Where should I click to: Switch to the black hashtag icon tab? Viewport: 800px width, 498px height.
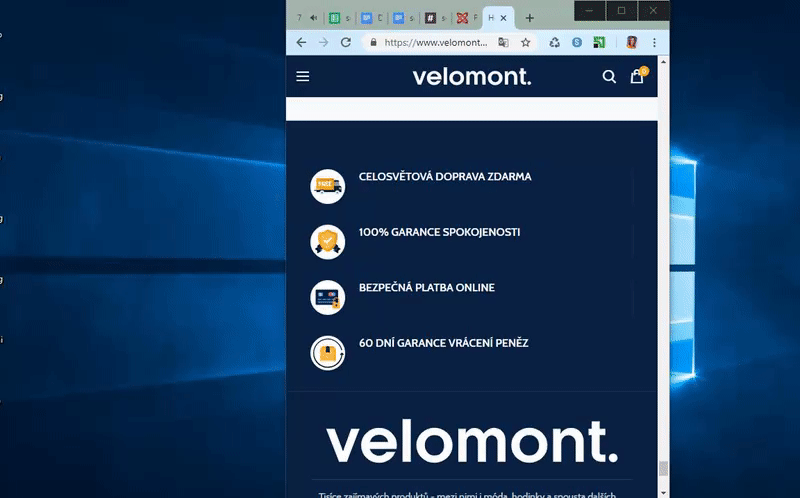[431, 18]
